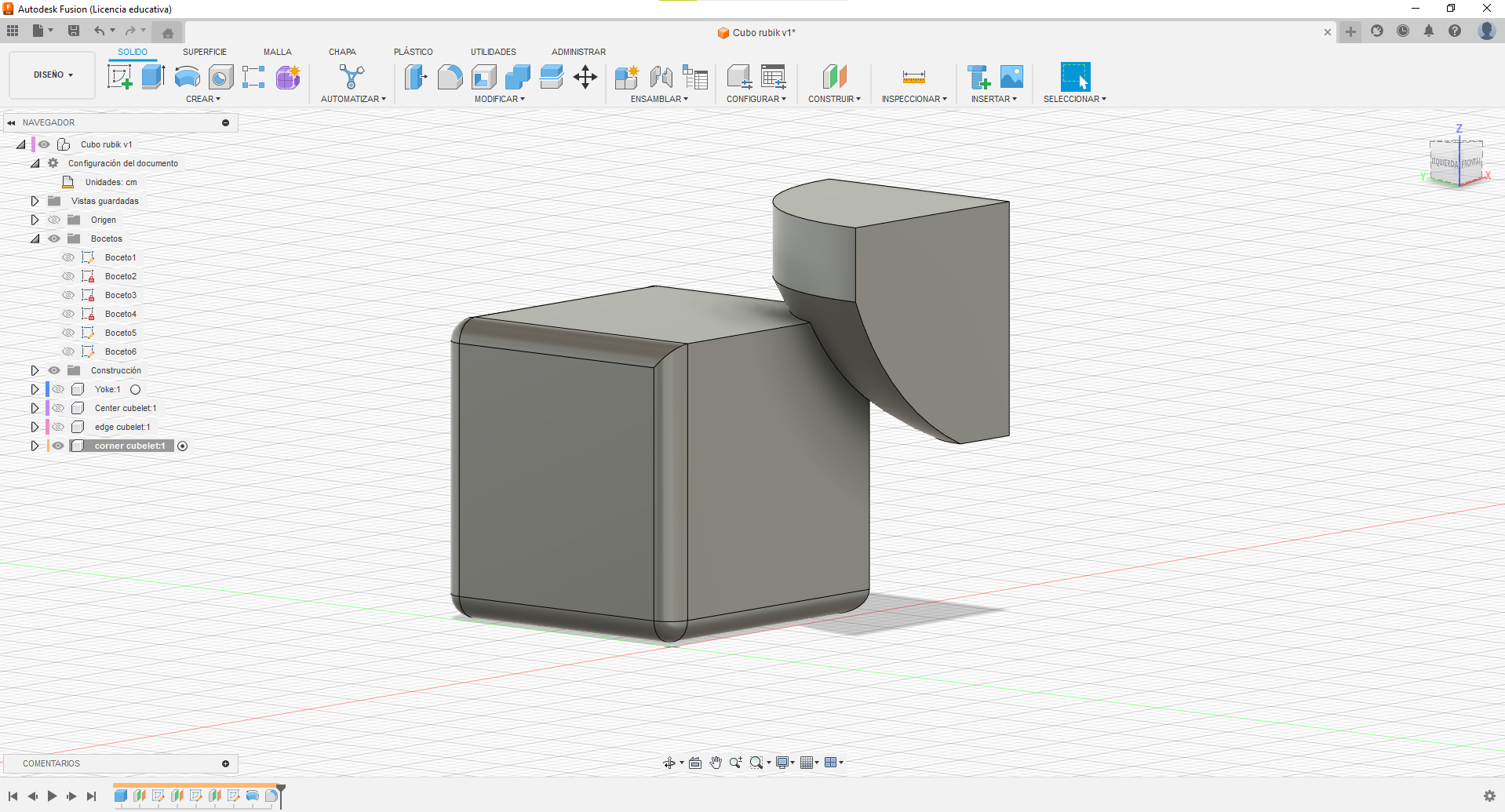
Task: Collapse the Bocetos folder
Action: point(35,239)
